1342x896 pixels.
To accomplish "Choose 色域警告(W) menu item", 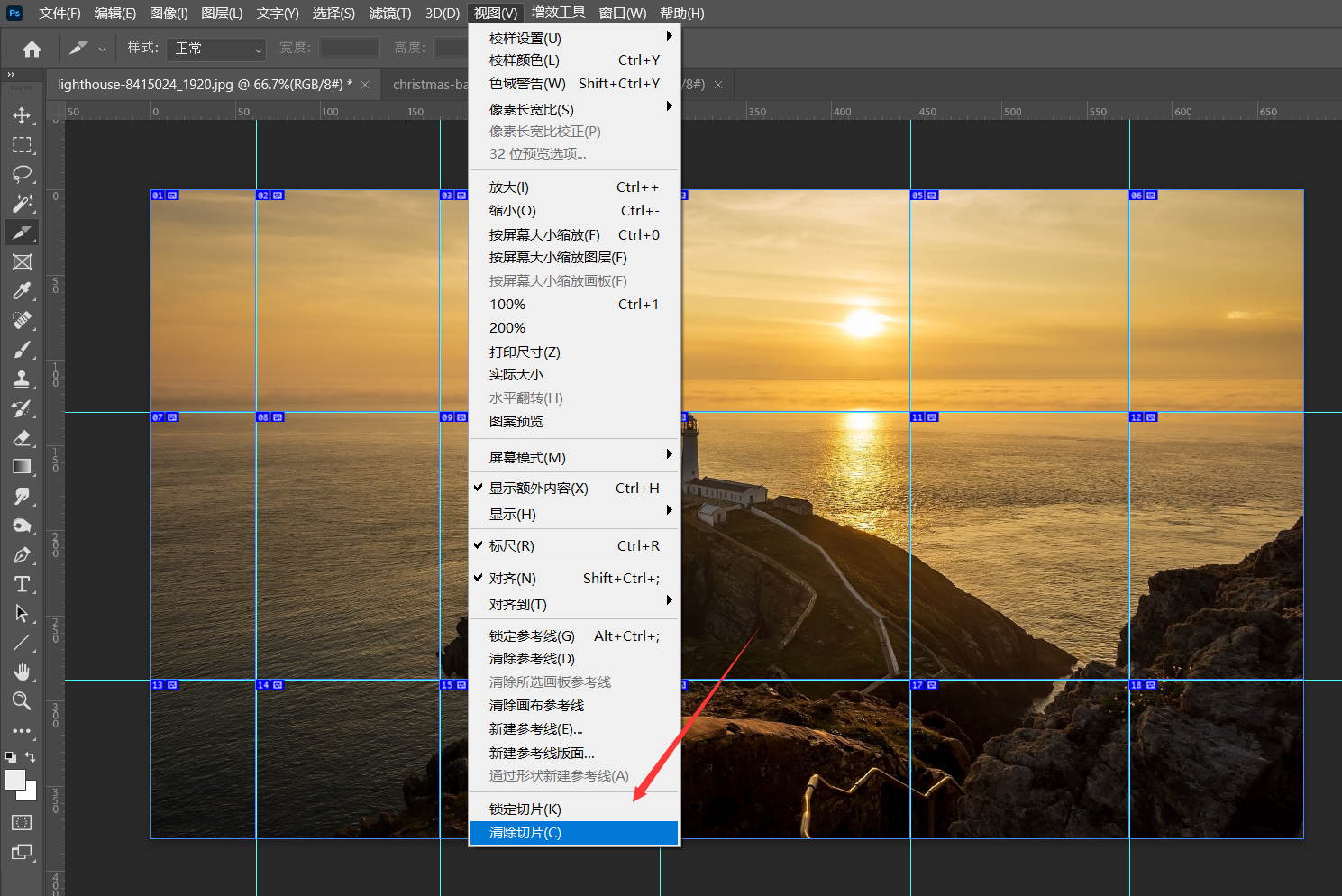I will [574, 84].
